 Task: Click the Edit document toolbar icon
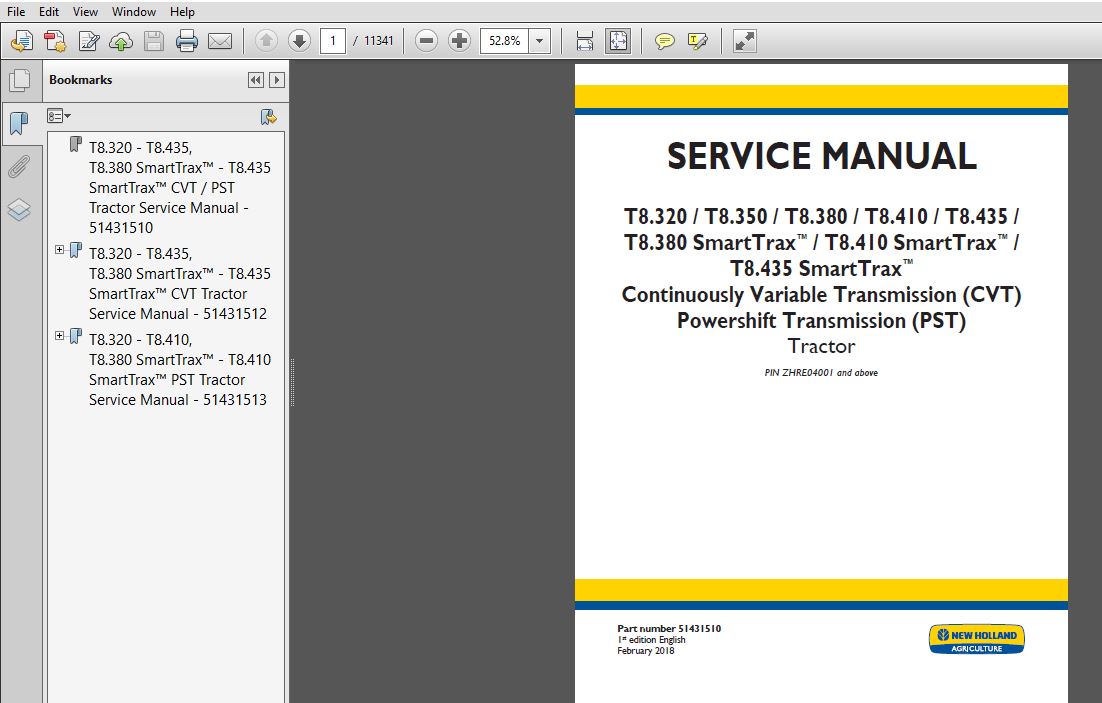click(x=89, y=41)
